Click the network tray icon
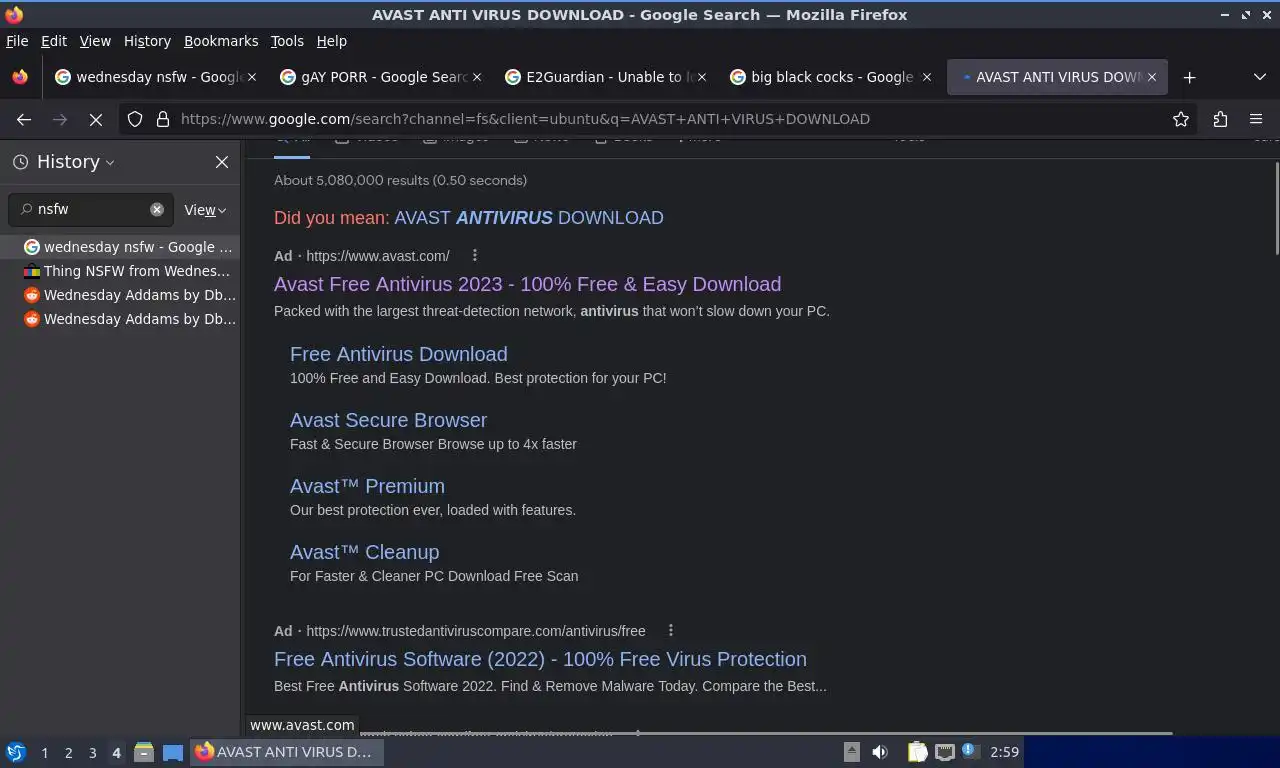This screenshot has height=768, width=1280. 944,752
